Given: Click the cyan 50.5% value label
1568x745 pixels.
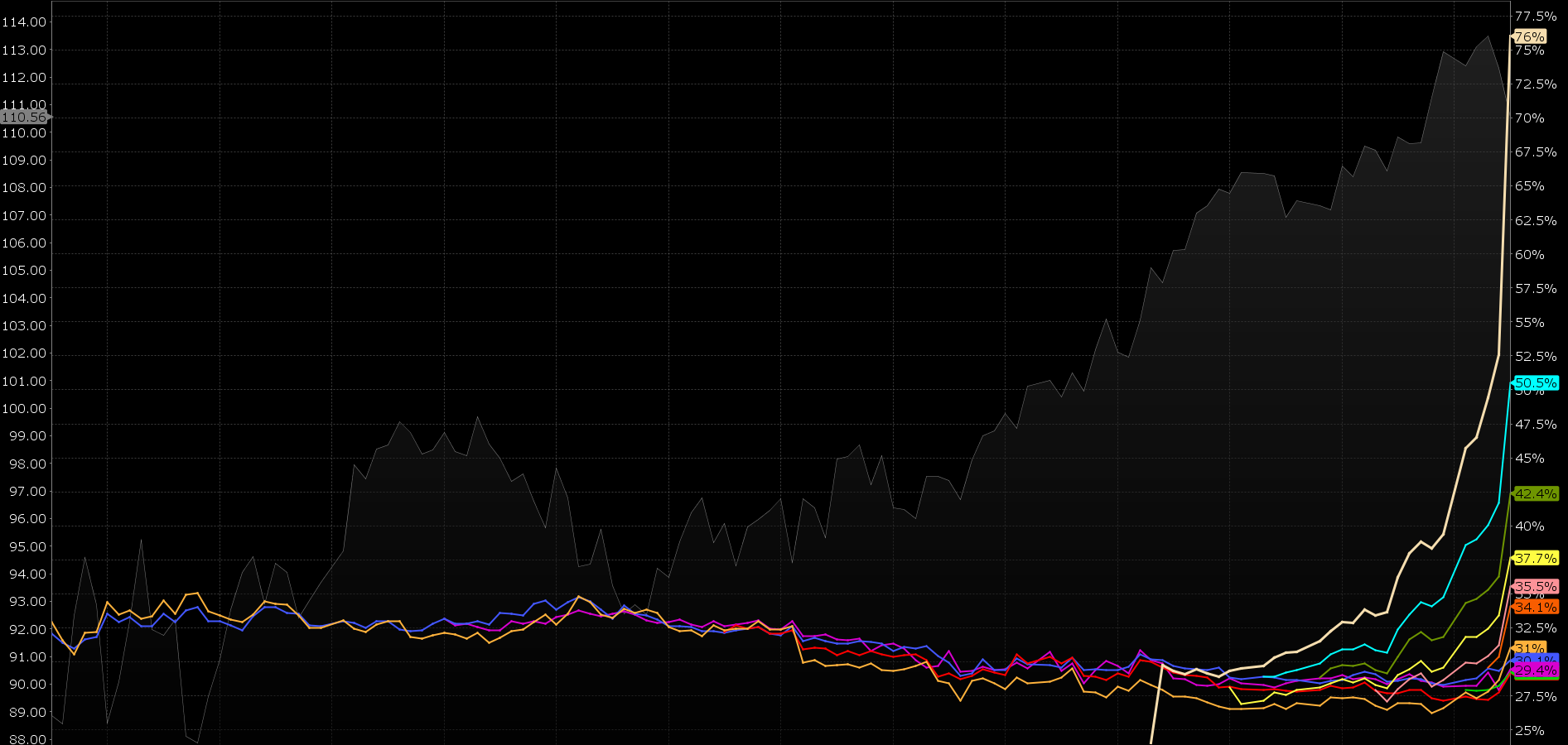Looking at the screenshot, I should pos(1535,382).
